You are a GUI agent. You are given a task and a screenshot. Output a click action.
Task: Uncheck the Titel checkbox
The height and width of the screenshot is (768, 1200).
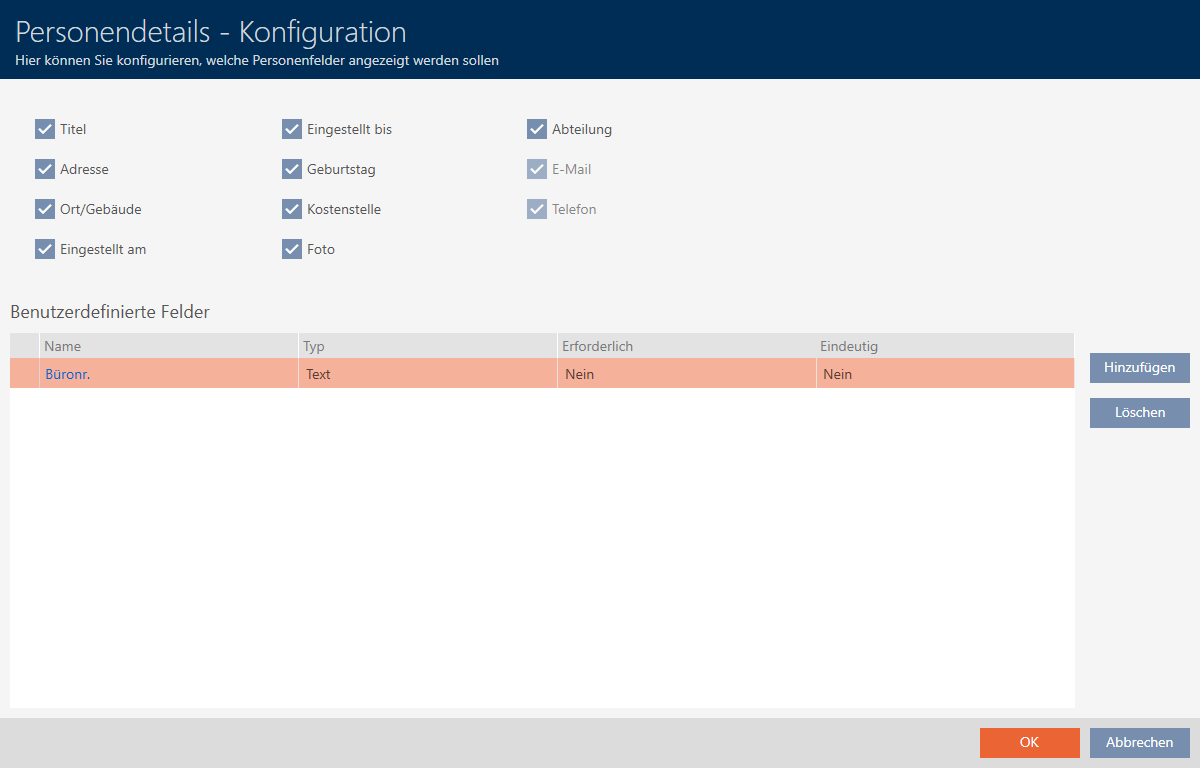(x=45, y=129)
